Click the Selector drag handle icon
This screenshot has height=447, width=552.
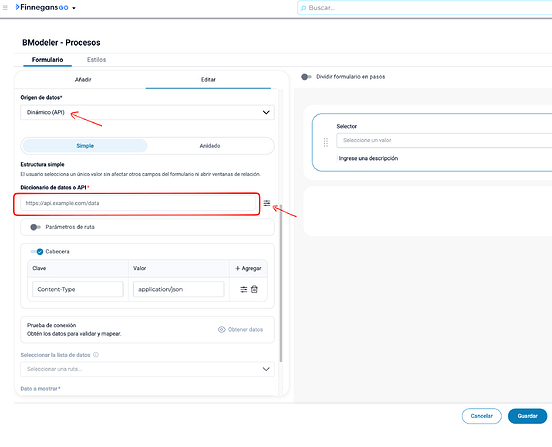tap(326, 142)
